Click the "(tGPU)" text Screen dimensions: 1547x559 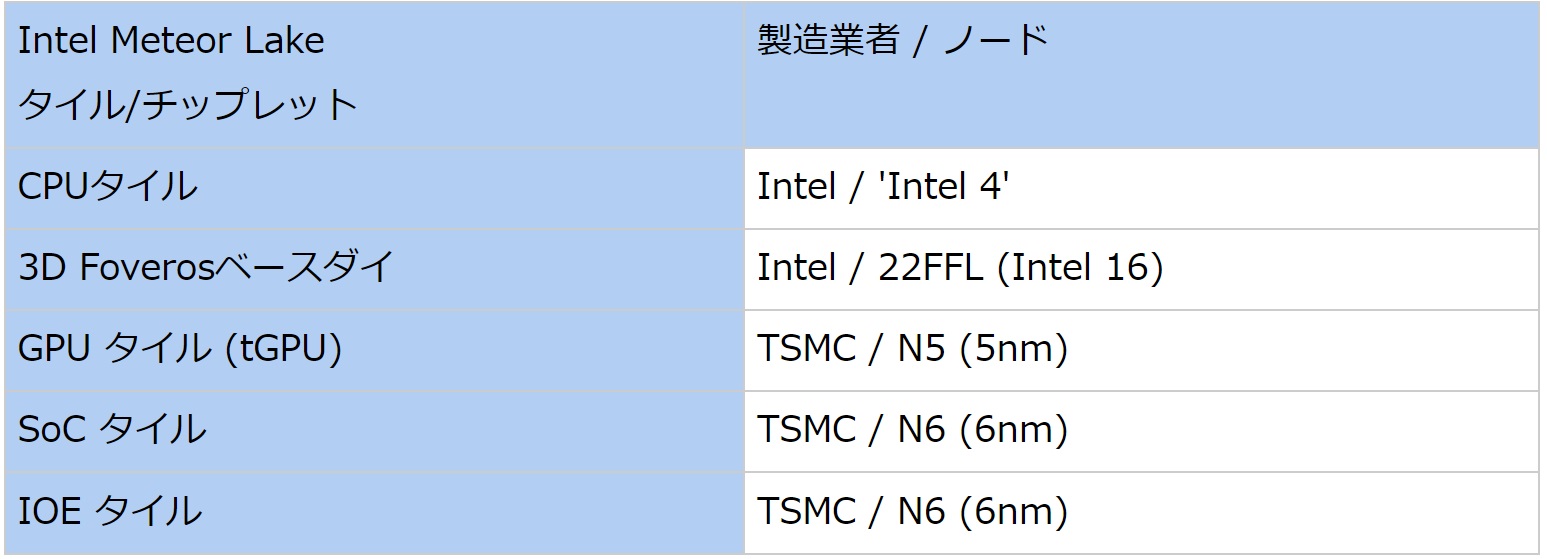[277, 348]
